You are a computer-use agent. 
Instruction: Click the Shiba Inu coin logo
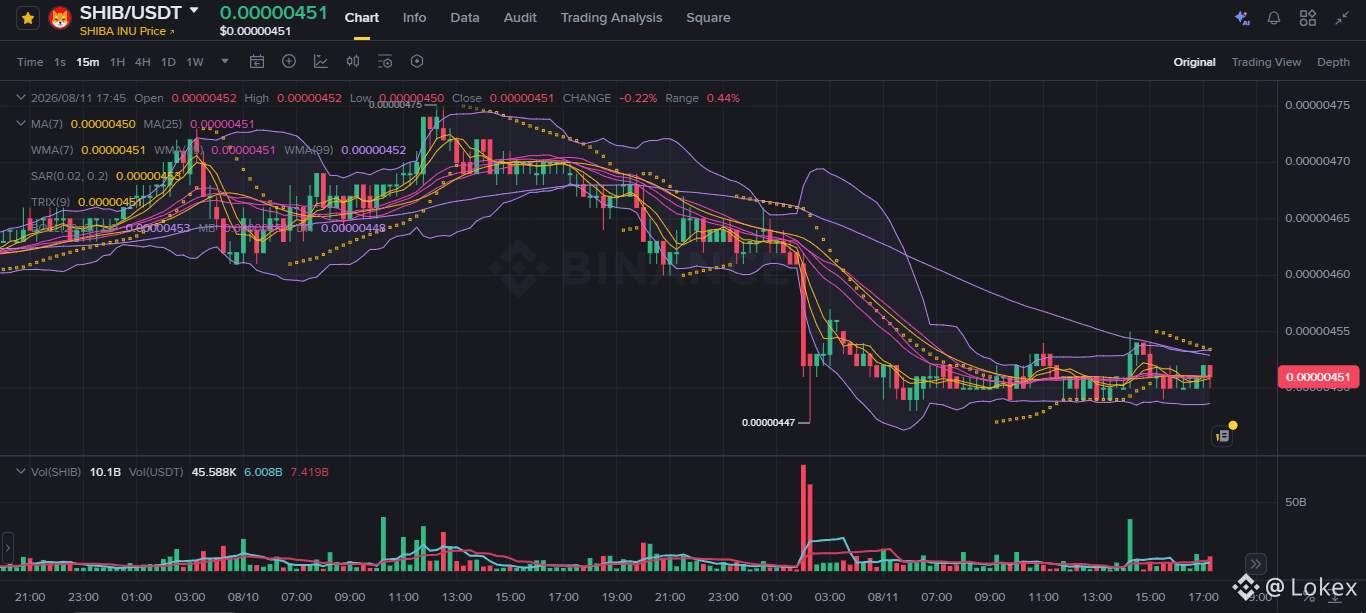point(60,18)
